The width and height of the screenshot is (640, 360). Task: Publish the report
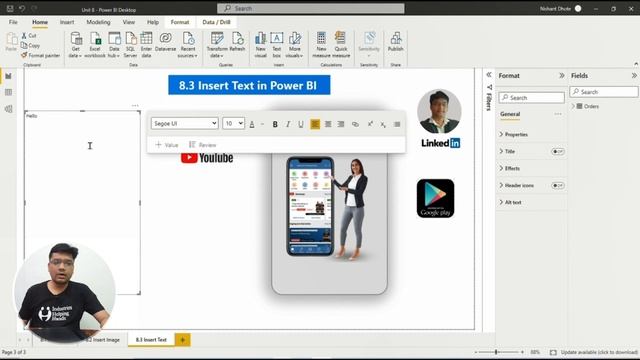[x=396, y=42]
